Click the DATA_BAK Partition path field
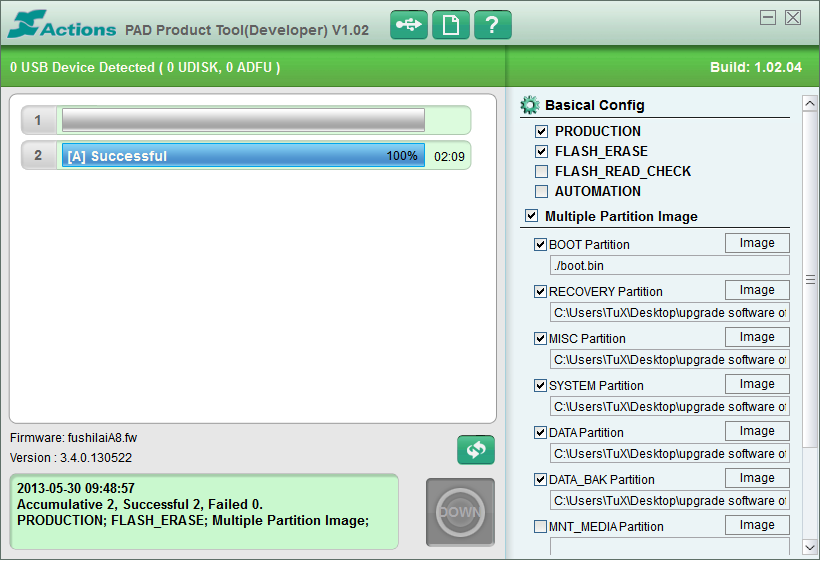The height and width of the screenshot is (561, 820). [669, 501]
